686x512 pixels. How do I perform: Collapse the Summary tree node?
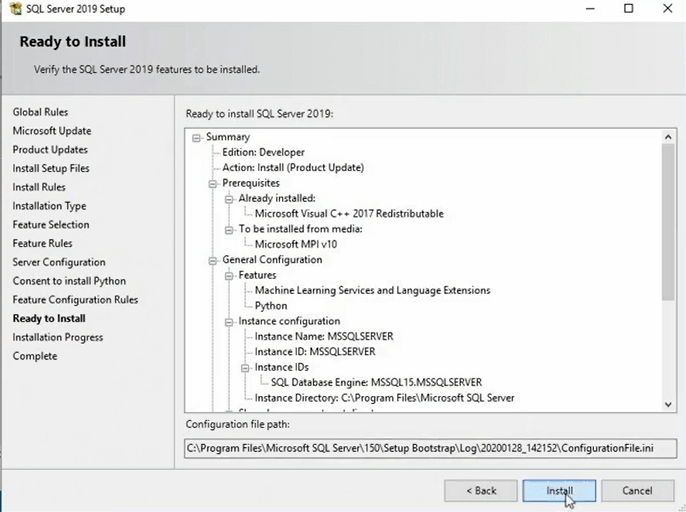(197, 137)
